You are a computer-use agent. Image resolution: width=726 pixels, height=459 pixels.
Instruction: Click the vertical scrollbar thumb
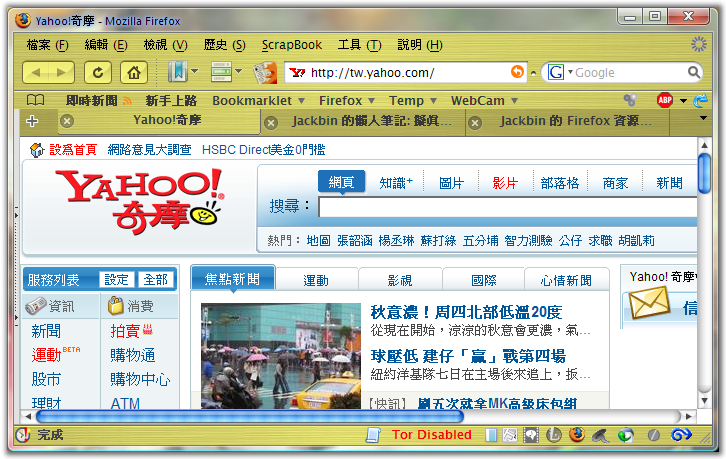pos(704,173)
